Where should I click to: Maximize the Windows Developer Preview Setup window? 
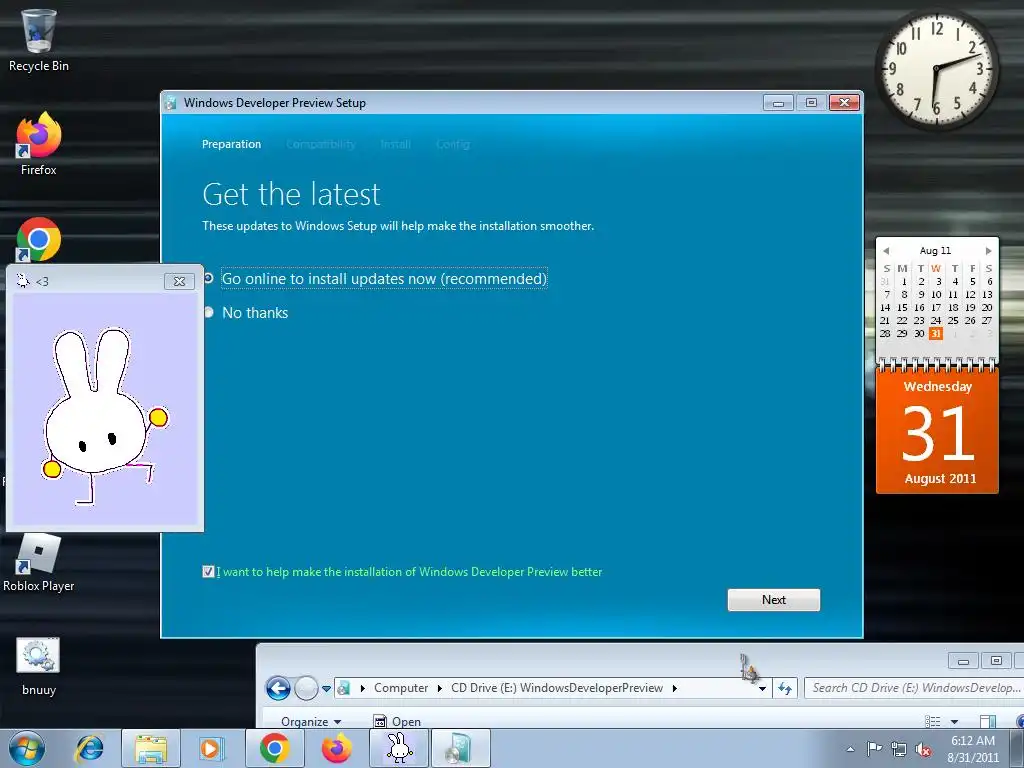pyautogui.click(x=811, y=103)
